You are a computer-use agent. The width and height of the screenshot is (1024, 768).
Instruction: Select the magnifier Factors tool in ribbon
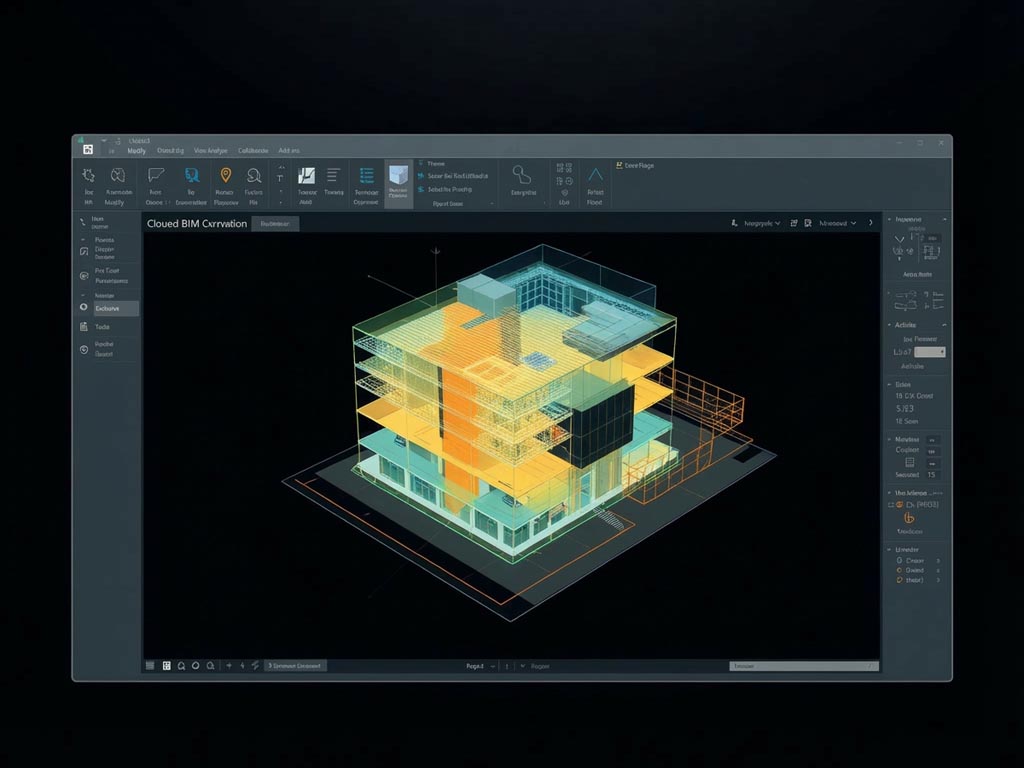click(253, 176)
